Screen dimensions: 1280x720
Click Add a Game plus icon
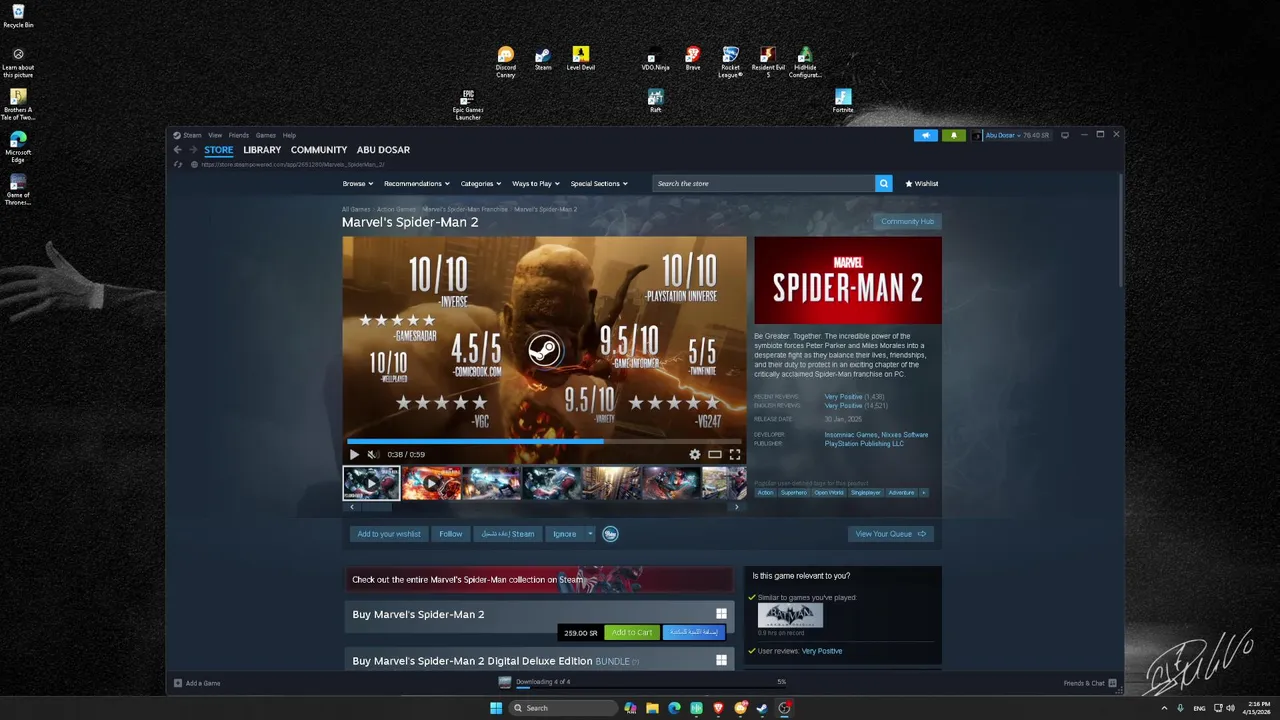[178, 683]
